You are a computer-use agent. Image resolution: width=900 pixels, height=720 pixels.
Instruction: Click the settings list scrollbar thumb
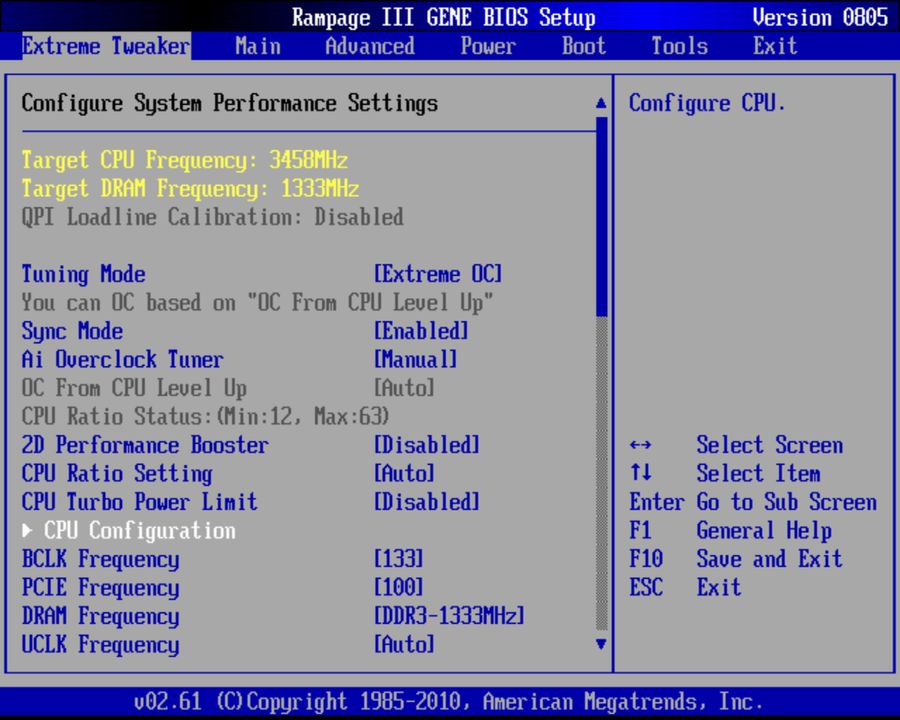point(602,216)
